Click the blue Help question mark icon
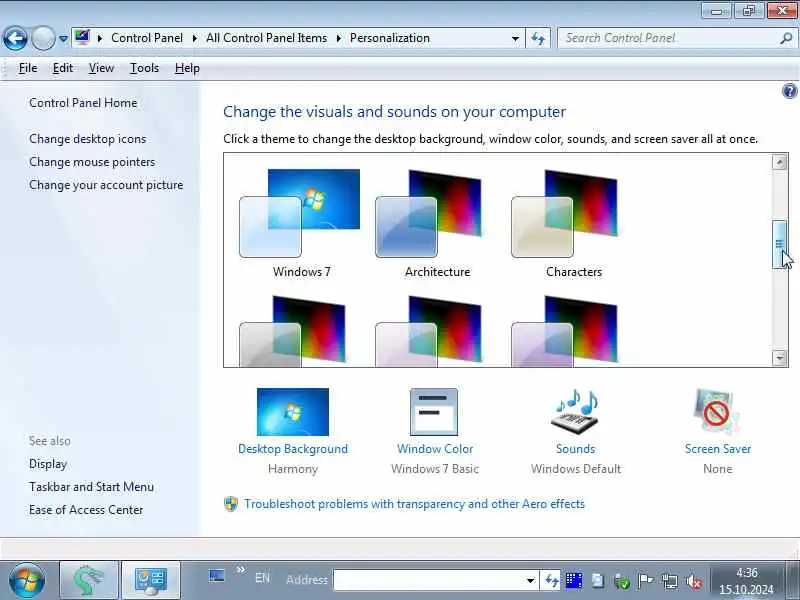The width and height of the screenshot is (800, 600). [789, 91]
